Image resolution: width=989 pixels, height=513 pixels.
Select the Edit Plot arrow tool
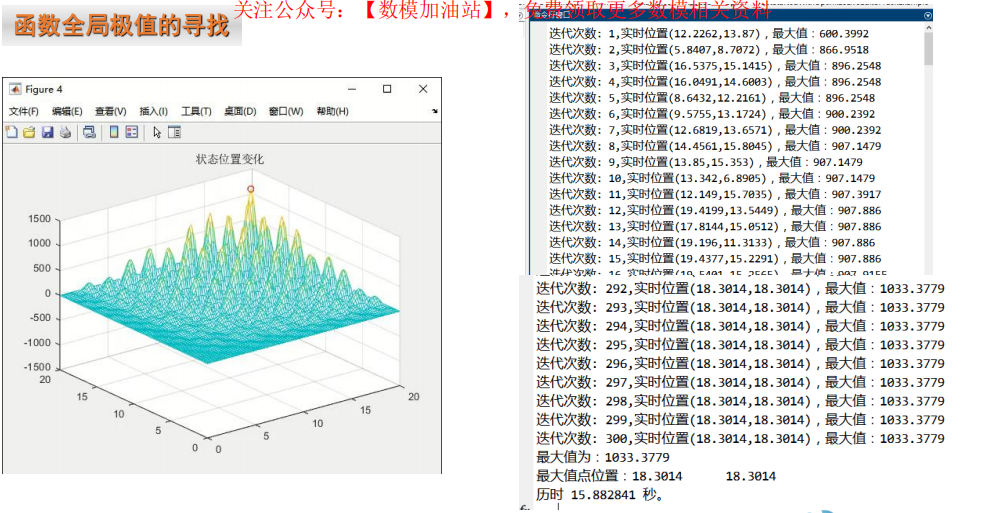pos(157,132)
